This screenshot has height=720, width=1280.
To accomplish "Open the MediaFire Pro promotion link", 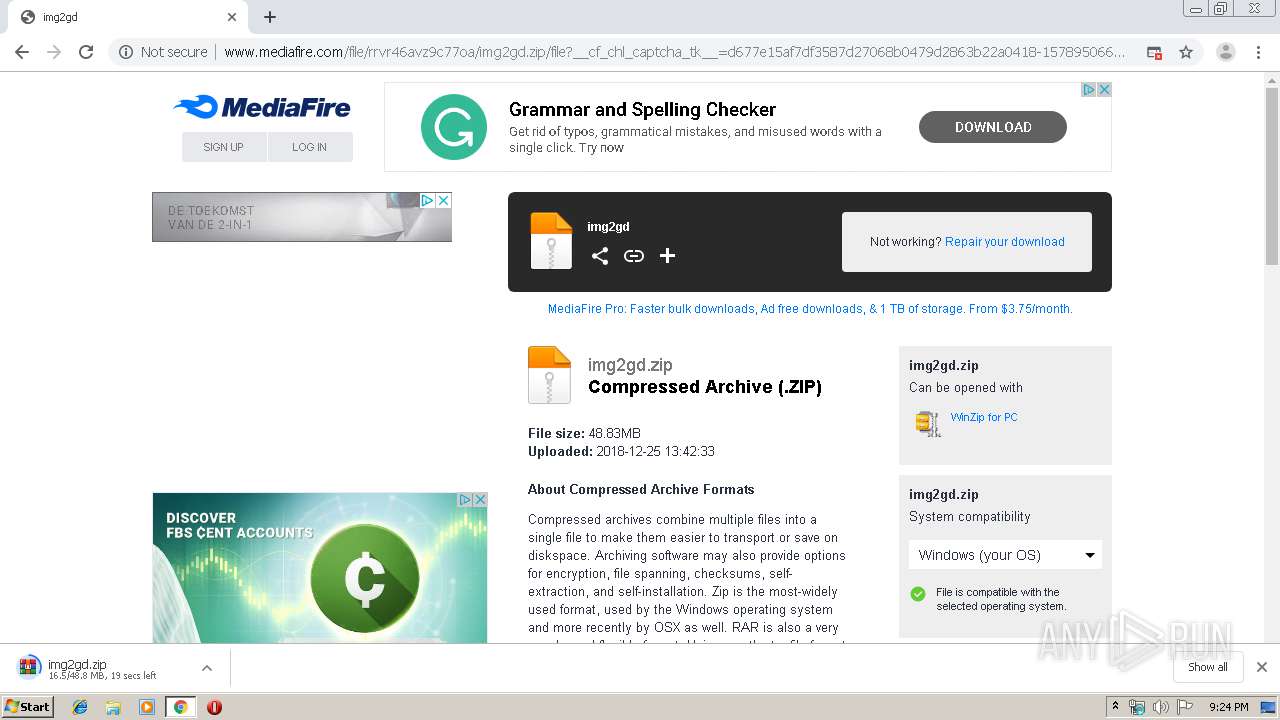I will (x=810, y=309).
